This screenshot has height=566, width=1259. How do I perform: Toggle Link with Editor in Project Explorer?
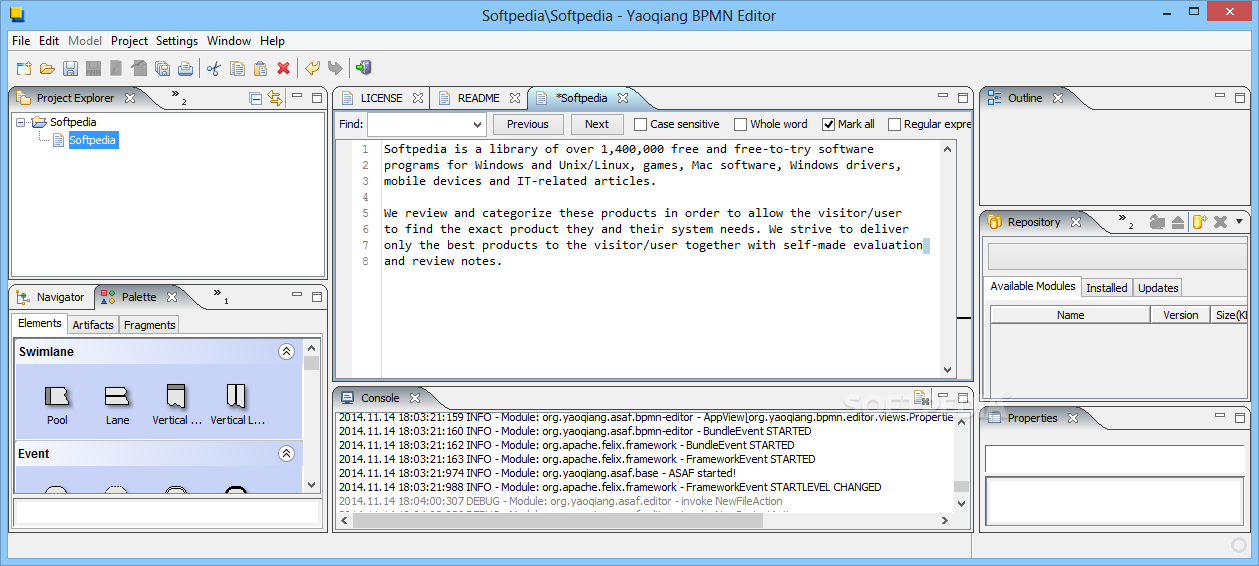click(274, 98)
